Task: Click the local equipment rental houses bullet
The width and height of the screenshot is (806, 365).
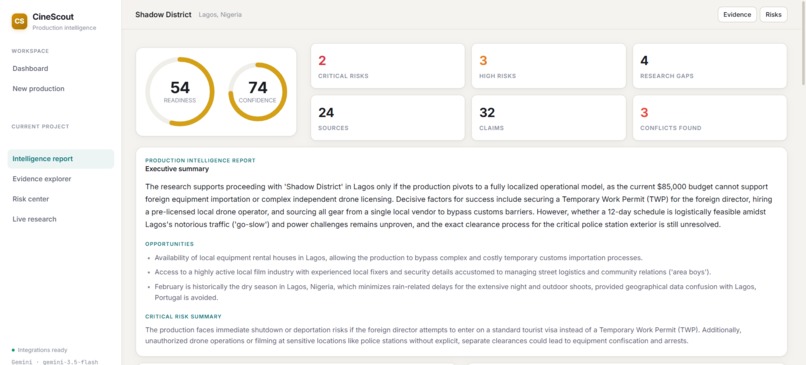Action: 398,258
